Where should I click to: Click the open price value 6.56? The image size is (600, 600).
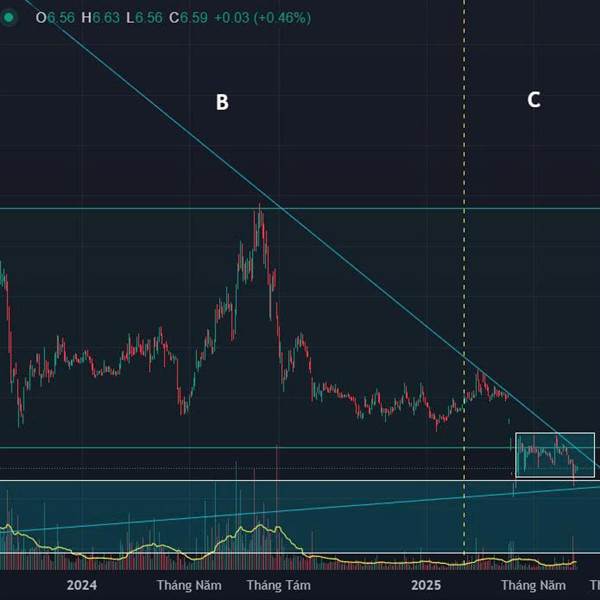[61, 18]
